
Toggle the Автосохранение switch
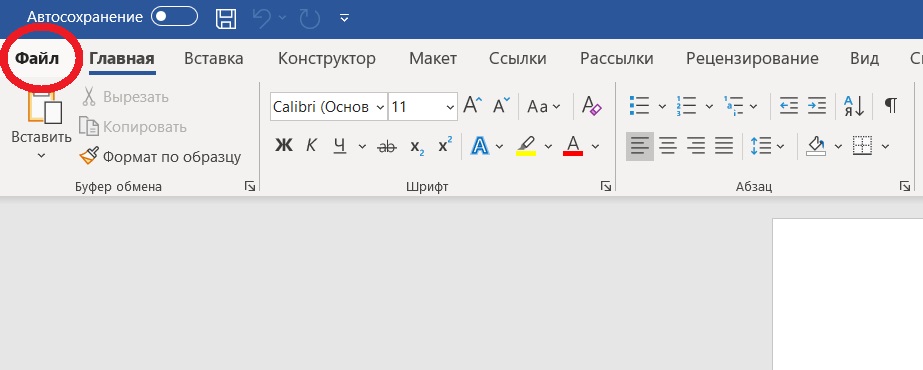pyautogui.click(x=174, y=16)
